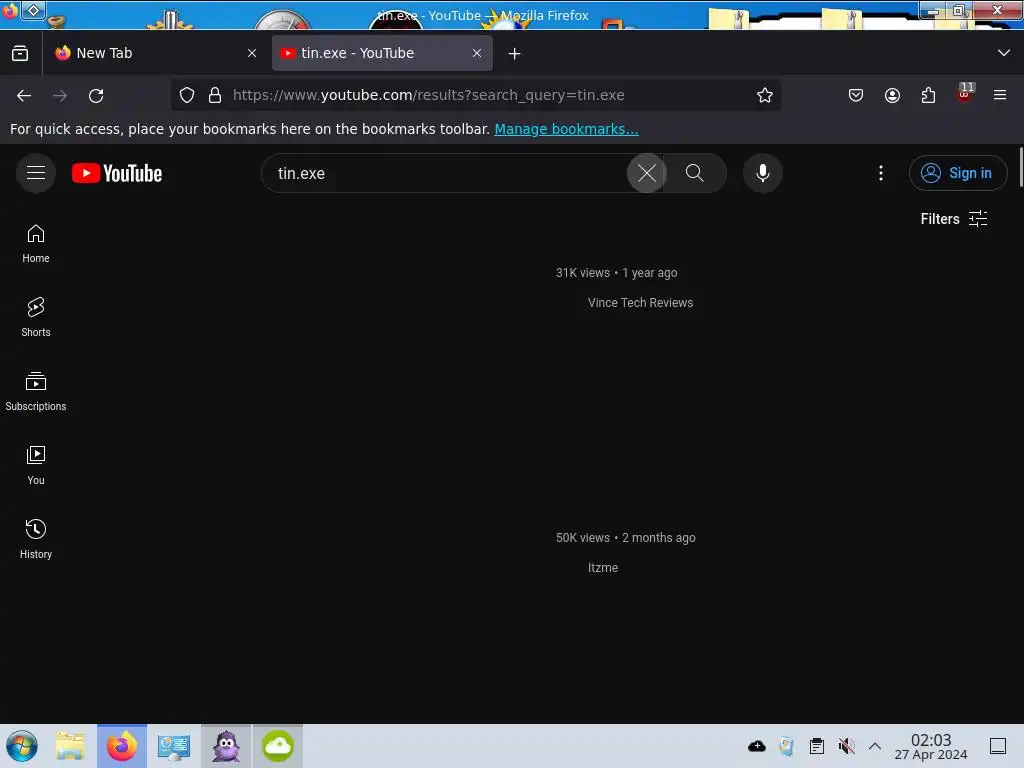Go back to the previous page
Image resolution: width=1024 pixels, height=768 pixels.
pos(24,95)
